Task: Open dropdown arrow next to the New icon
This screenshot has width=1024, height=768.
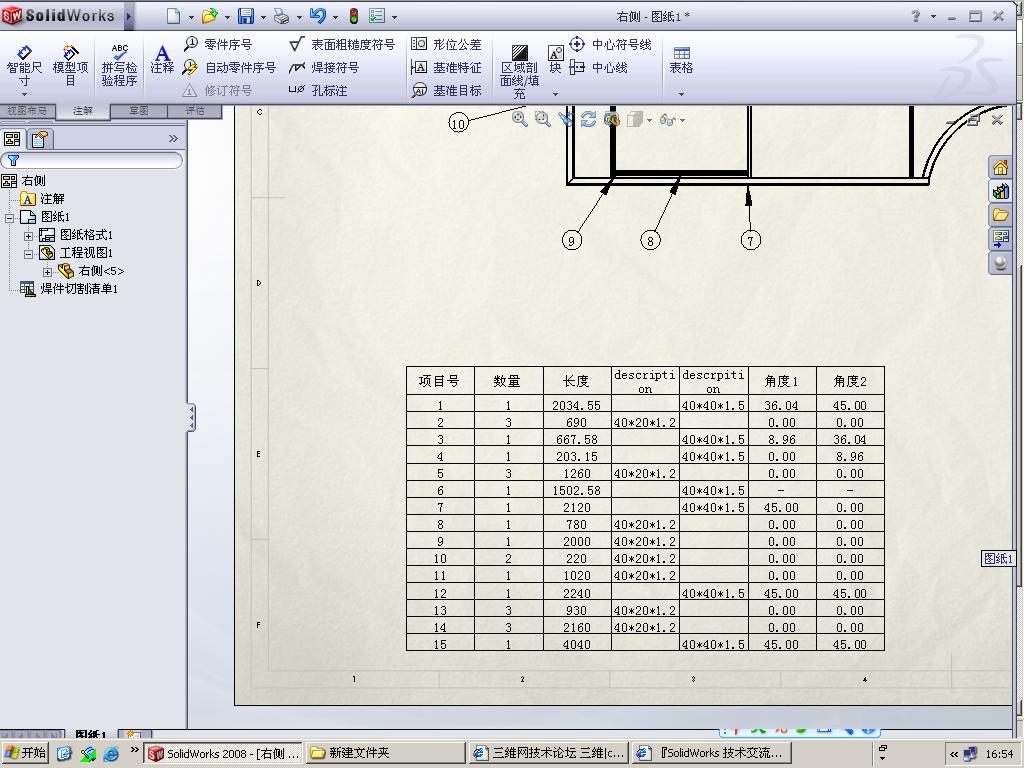Action: (x=191, y=18)
